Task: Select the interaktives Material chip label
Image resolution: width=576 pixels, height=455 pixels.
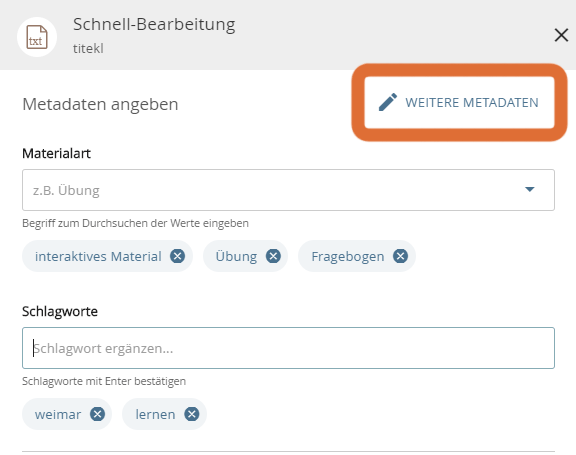Action: click(x=98, y=256)
